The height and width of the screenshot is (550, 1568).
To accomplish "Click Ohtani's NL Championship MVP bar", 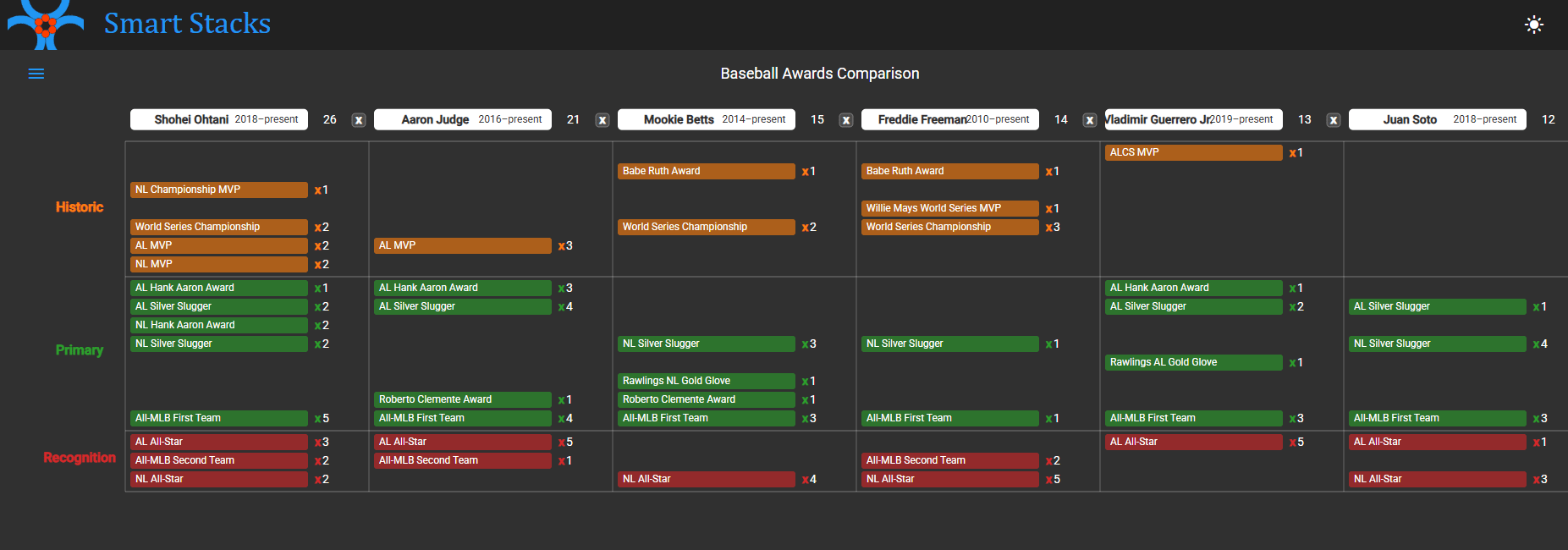I will click(x=219, y=190).
